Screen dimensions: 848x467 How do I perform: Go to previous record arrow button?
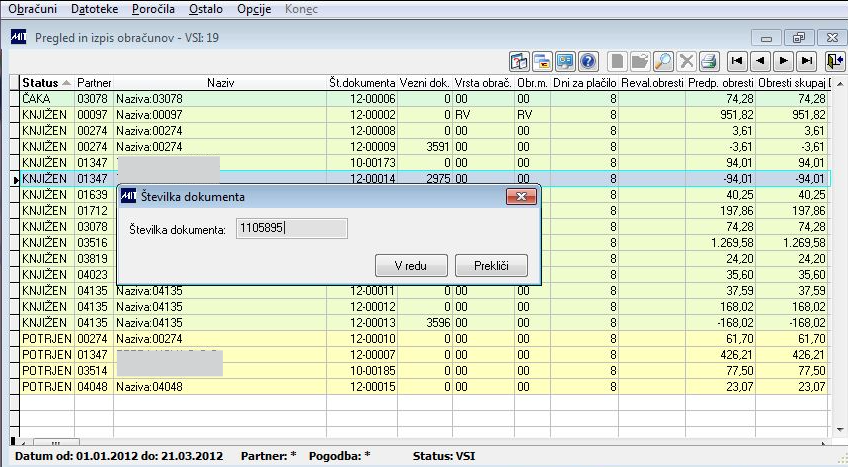point(760,60)
